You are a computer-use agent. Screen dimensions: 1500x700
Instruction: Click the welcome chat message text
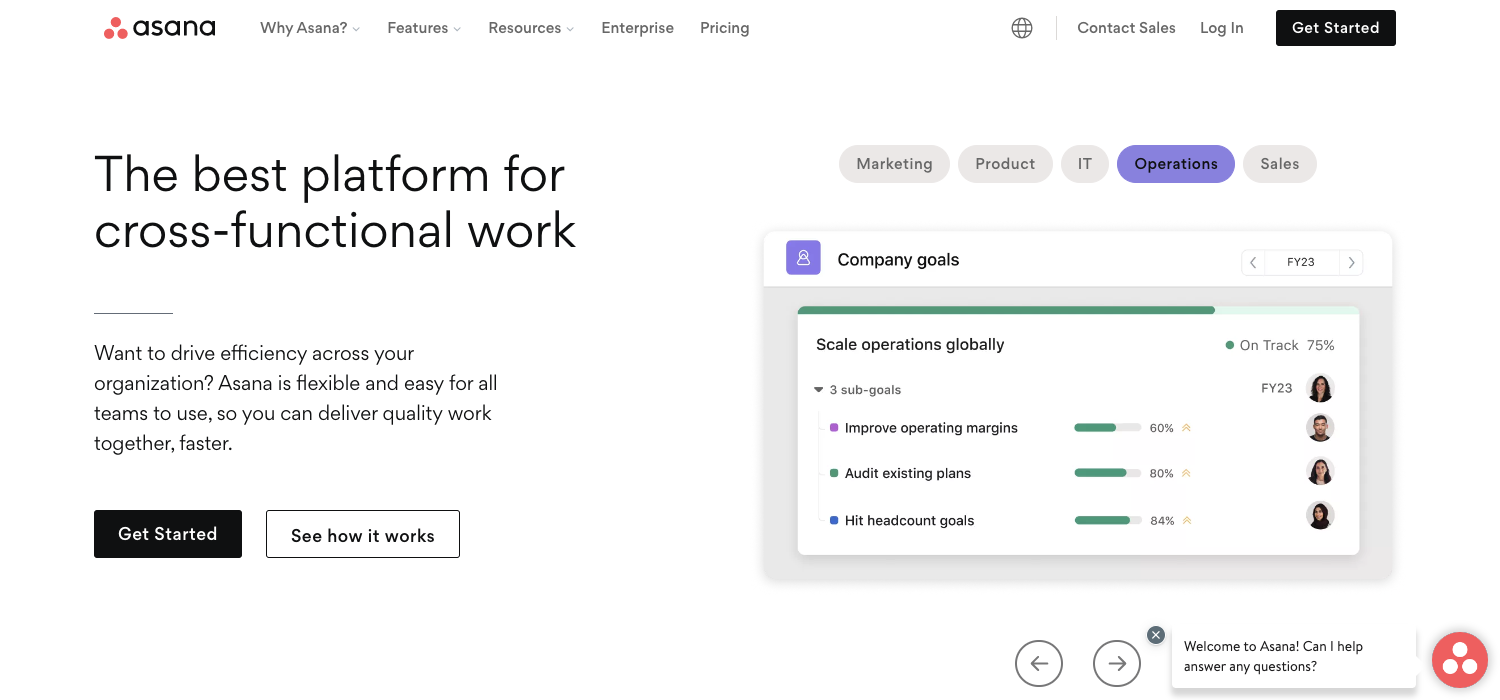pyautogui.click(x=1273, y=656)
